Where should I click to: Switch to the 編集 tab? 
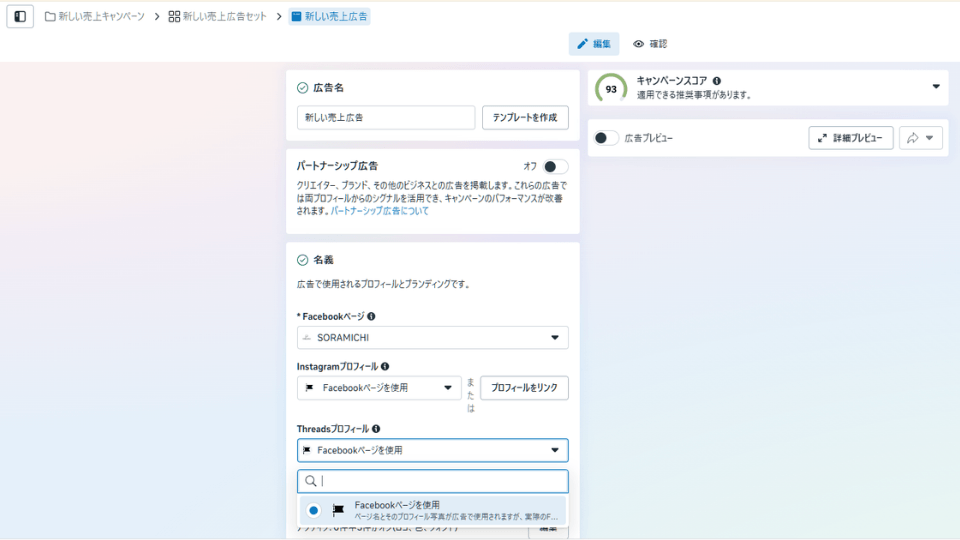[594, 44]
